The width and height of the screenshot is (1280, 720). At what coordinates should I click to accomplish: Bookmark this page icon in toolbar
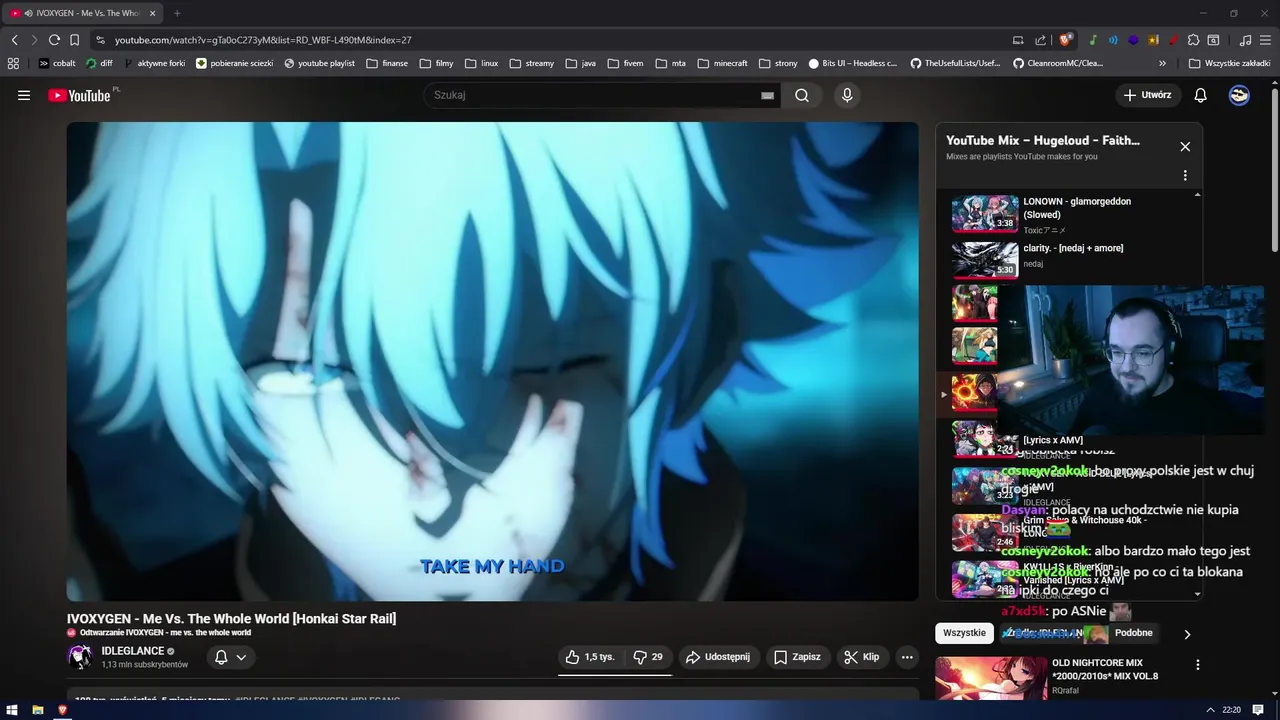[x=74, y=40]
